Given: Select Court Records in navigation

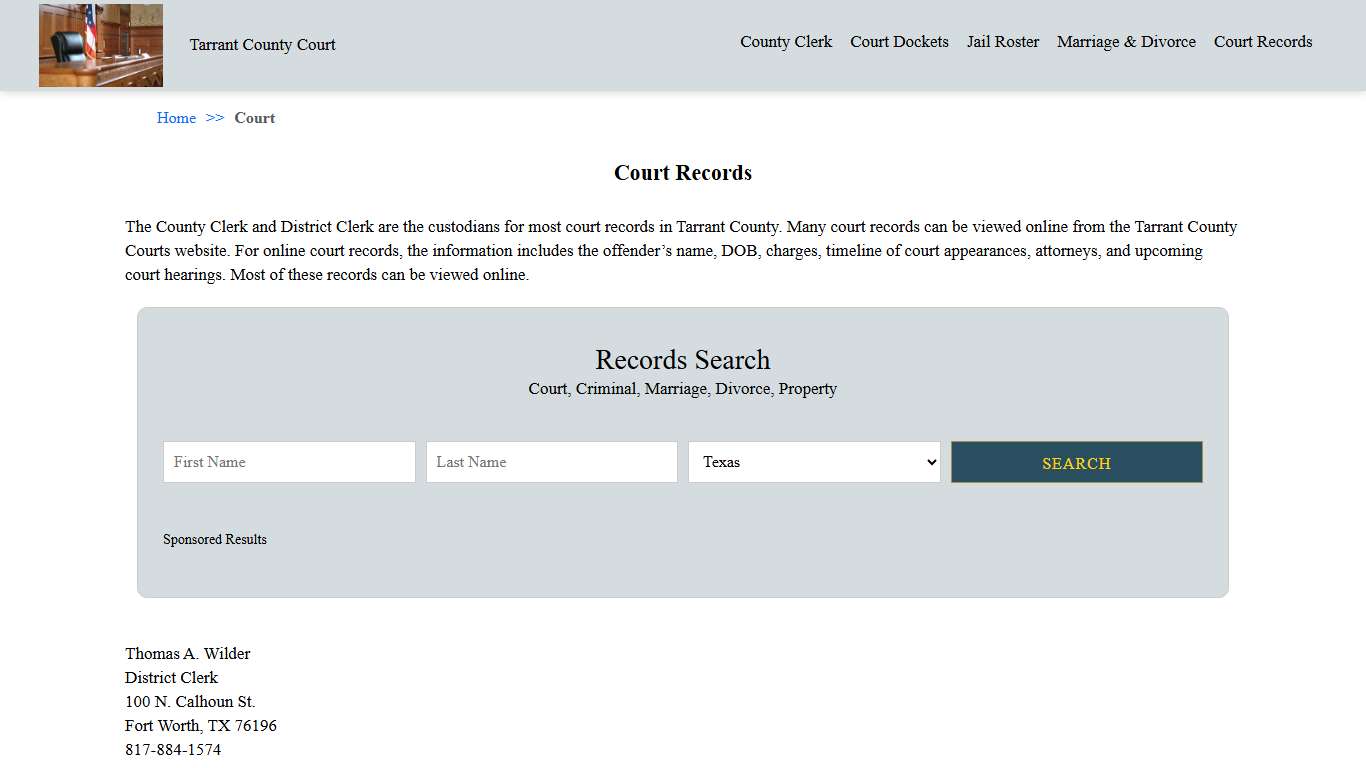Looking at the screenshot, I should pos(1263,42).
